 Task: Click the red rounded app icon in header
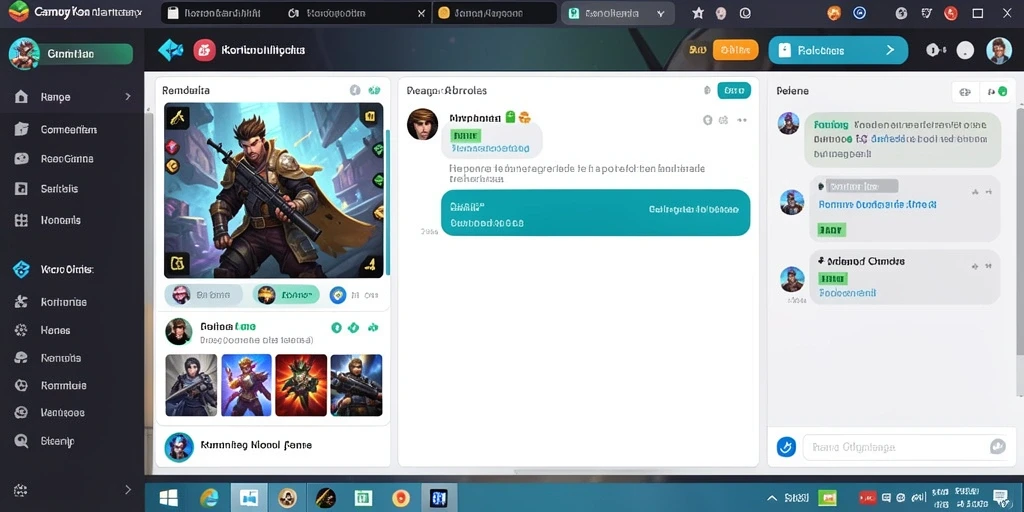[x=204, y=50]
